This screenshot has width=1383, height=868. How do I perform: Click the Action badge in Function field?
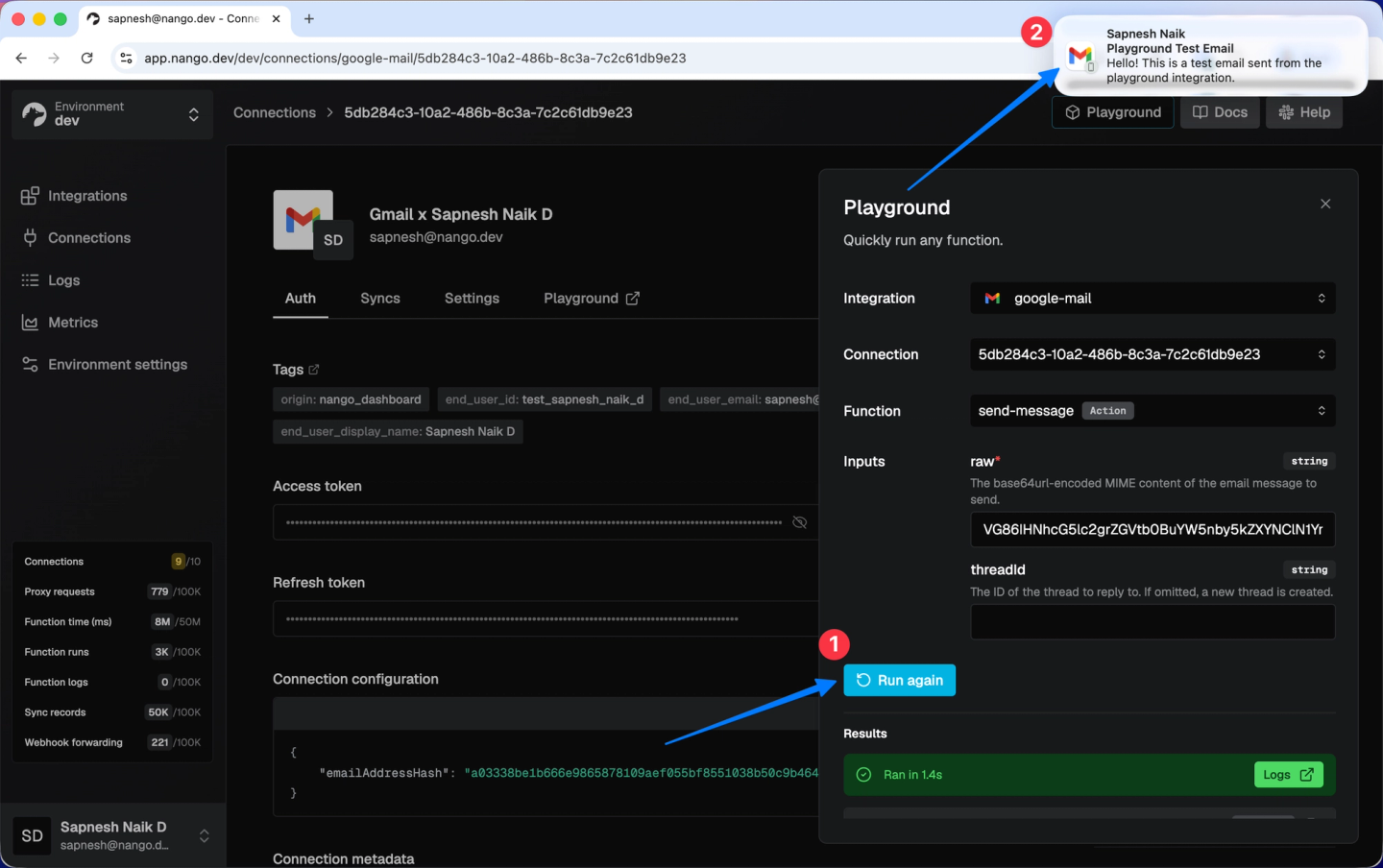1107,411
